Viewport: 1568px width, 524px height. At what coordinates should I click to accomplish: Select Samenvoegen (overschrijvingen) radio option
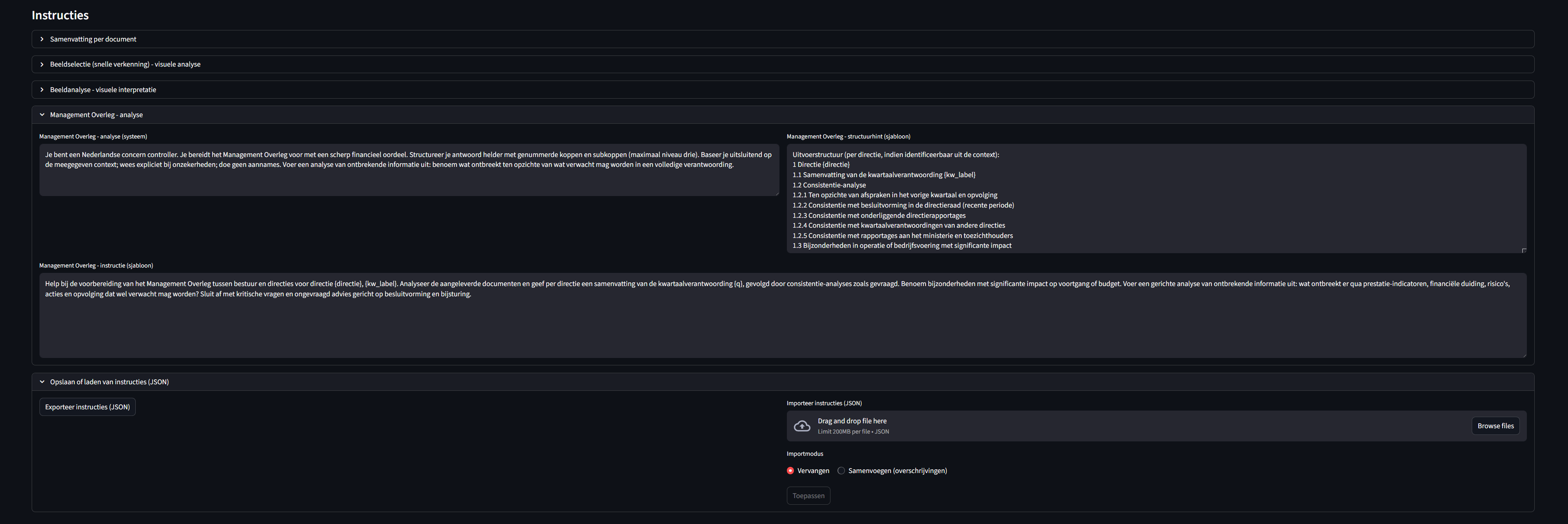841,471
